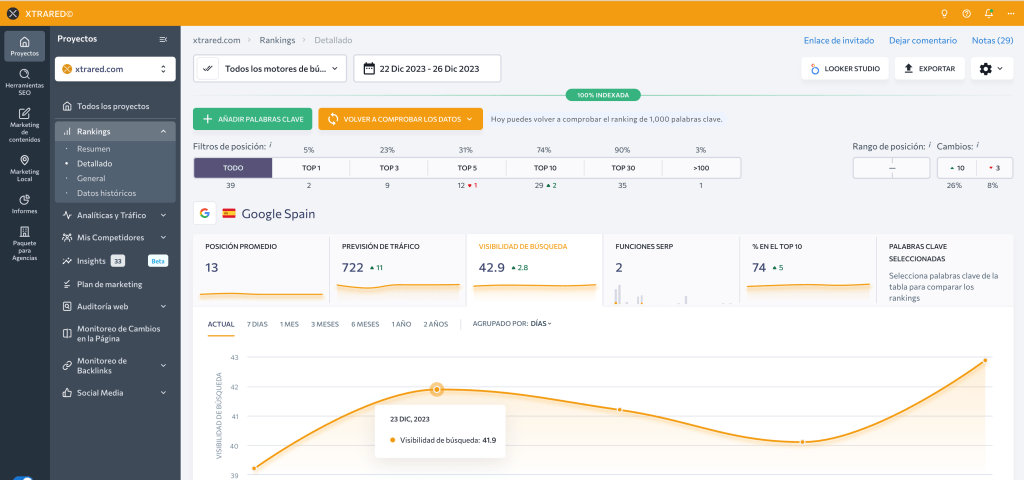
Task: Click the notifications bell icon
Action: coord(989,13)
